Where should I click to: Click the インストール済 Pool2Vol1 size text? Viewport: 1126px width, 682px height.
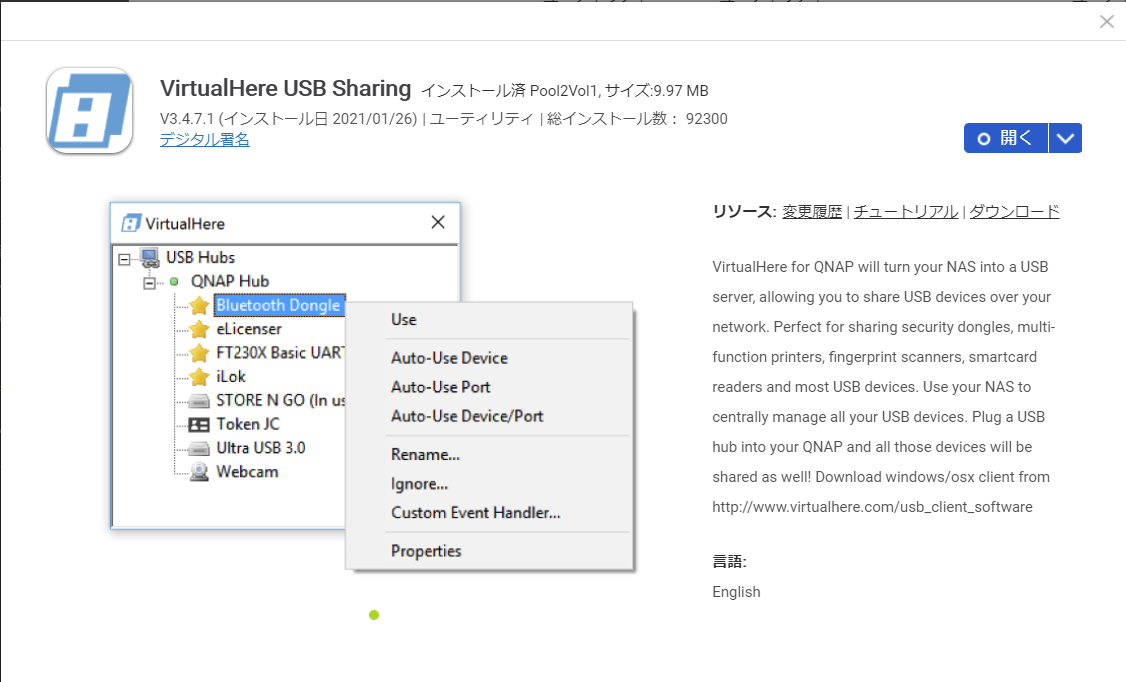[564, 91]
